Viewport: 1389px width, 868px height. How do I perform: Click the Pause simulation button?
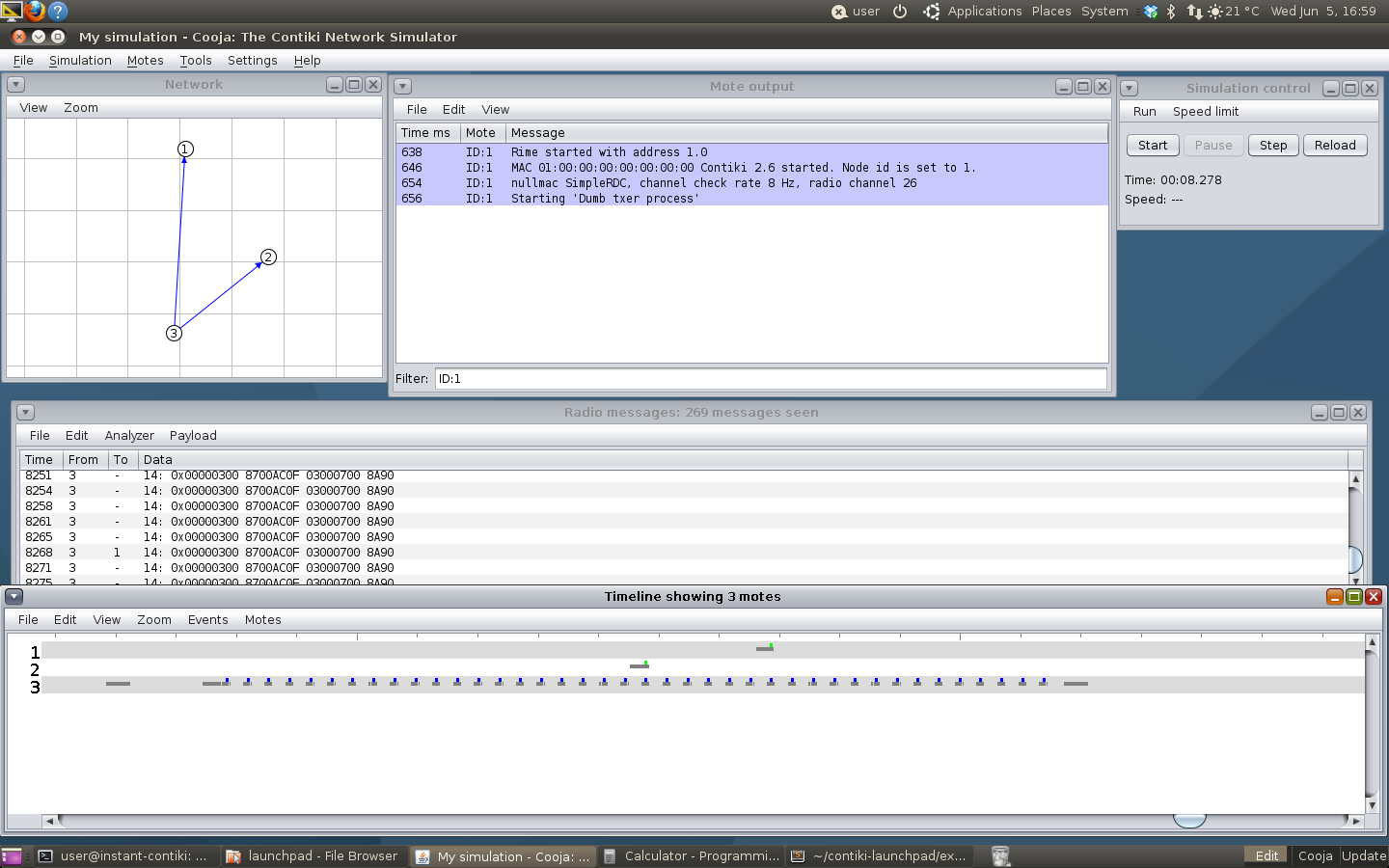click(1213, 146)
